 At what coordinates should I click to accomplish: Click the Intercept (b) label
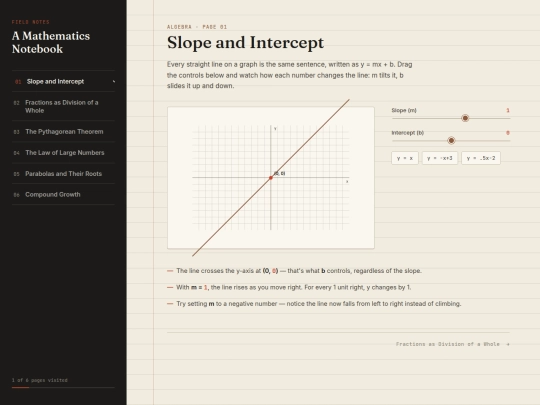408,133
